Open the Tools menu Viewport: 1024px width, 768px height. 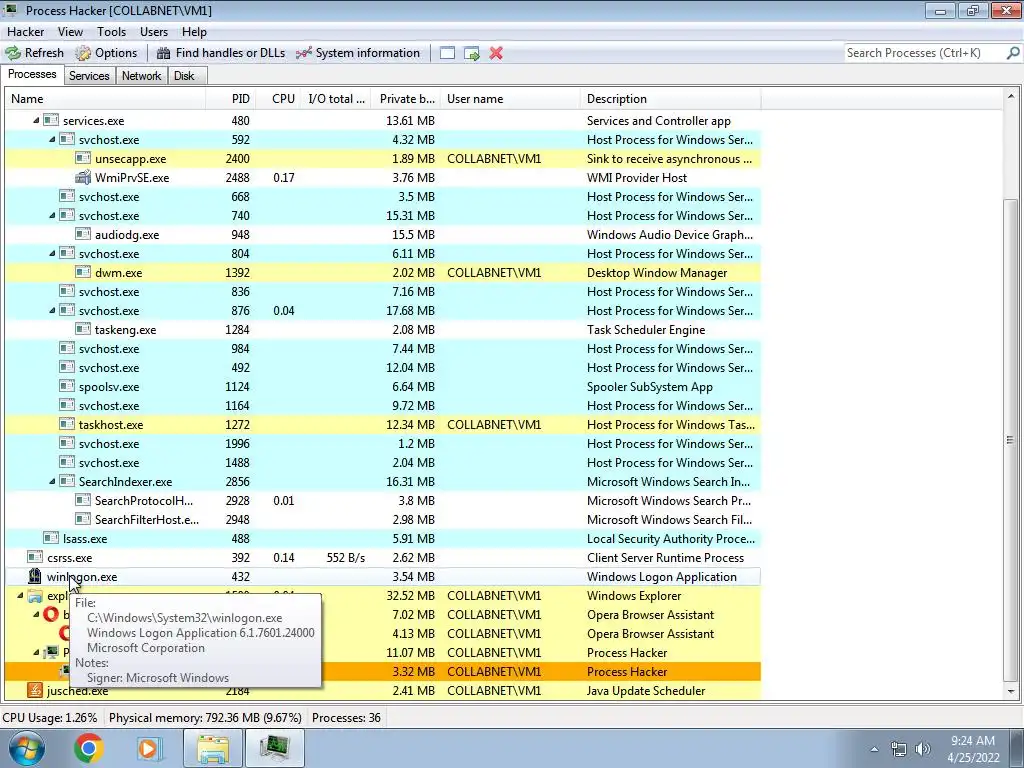(x=111, y=31)
